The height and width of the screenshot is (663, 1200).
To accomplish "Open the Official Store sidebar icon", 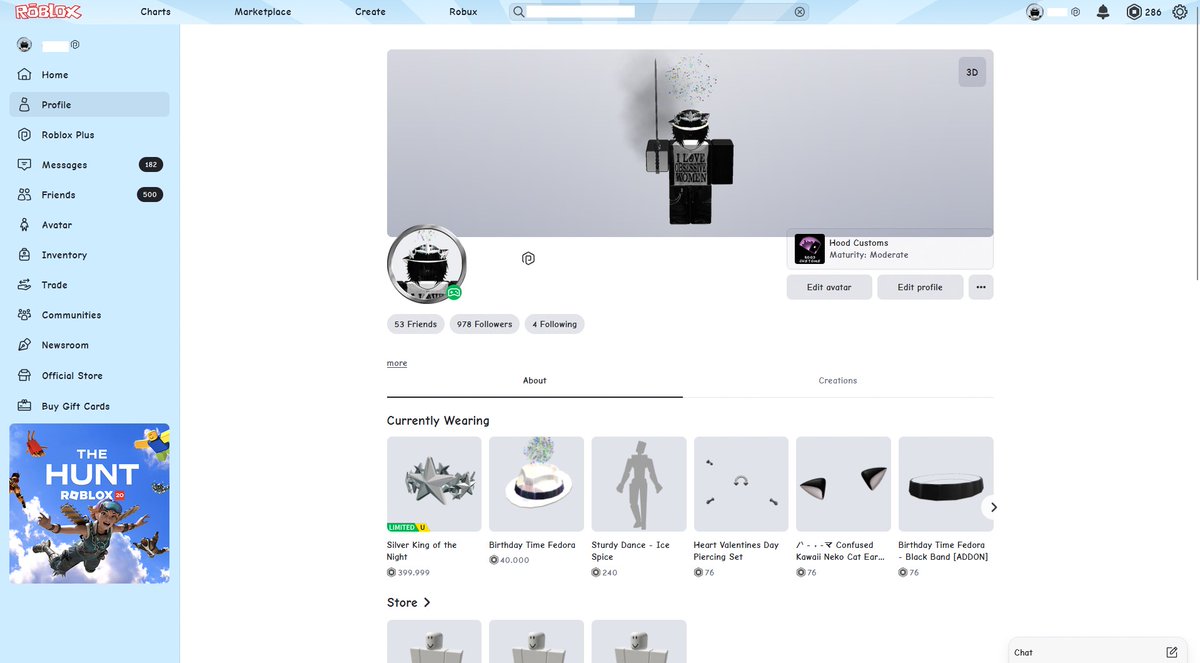I will (24, 376).
